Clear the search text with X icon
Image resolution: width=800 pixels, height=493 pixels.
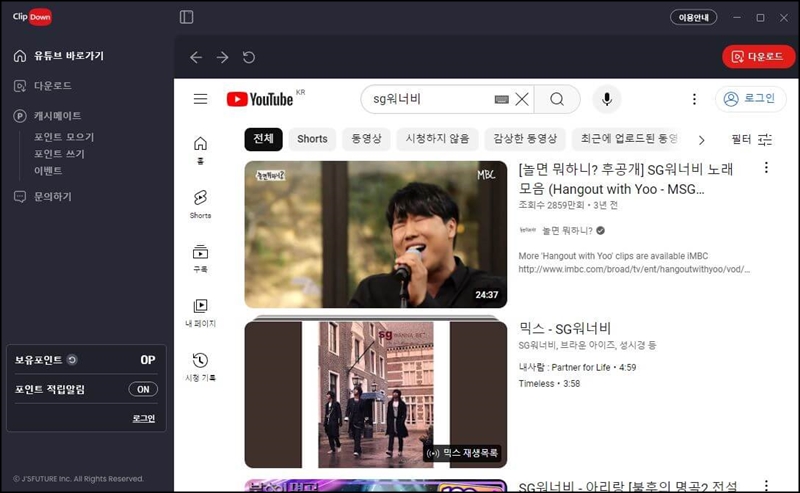(522, 99)
